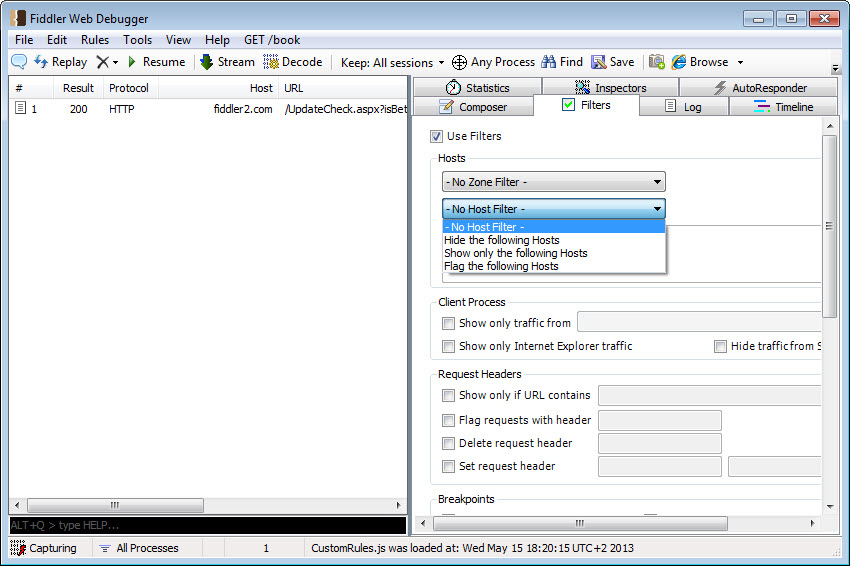Screen dimensions: 850x566
Task: Click the Replay toolbar button
Action: 61,62
